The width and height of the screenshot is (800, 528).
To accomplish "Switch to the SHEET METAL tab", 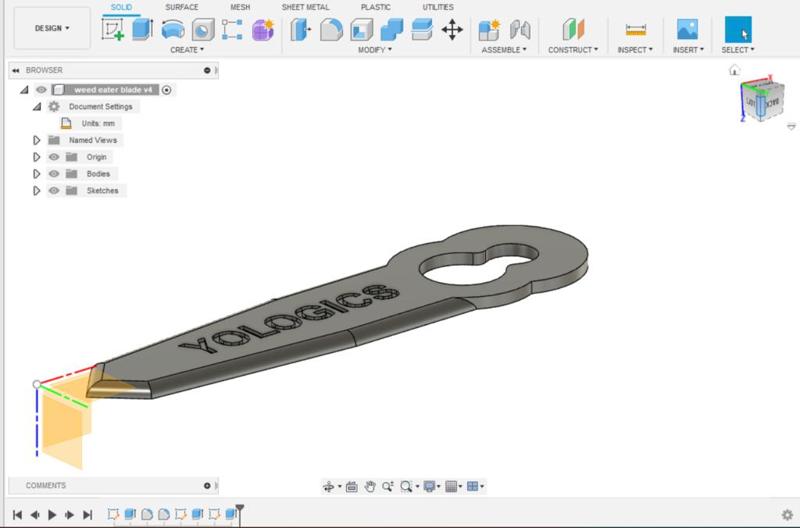I will click(305, 7).
